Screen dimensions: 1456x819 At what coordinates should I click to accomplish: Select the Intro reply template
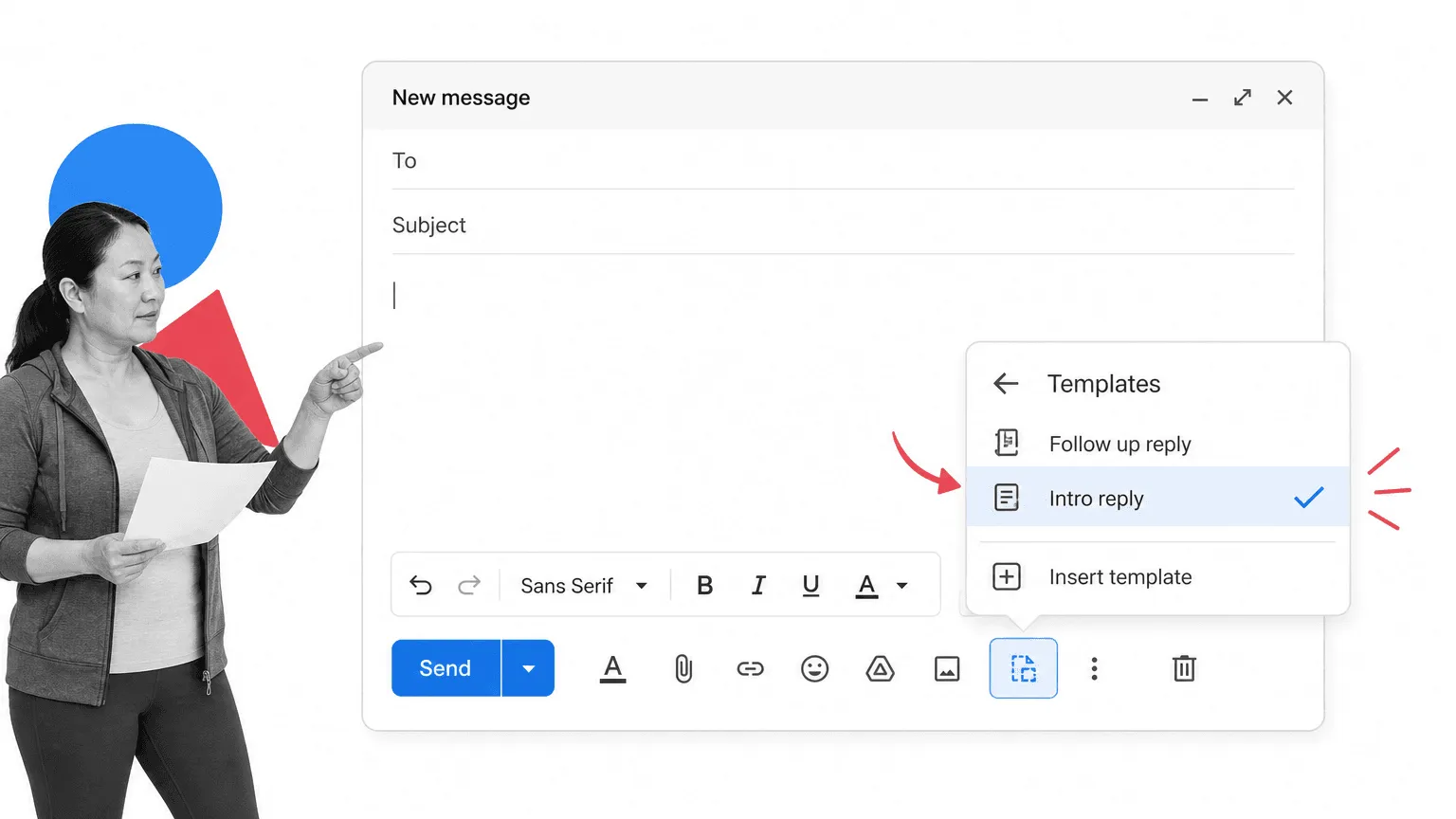point(1157,497)
